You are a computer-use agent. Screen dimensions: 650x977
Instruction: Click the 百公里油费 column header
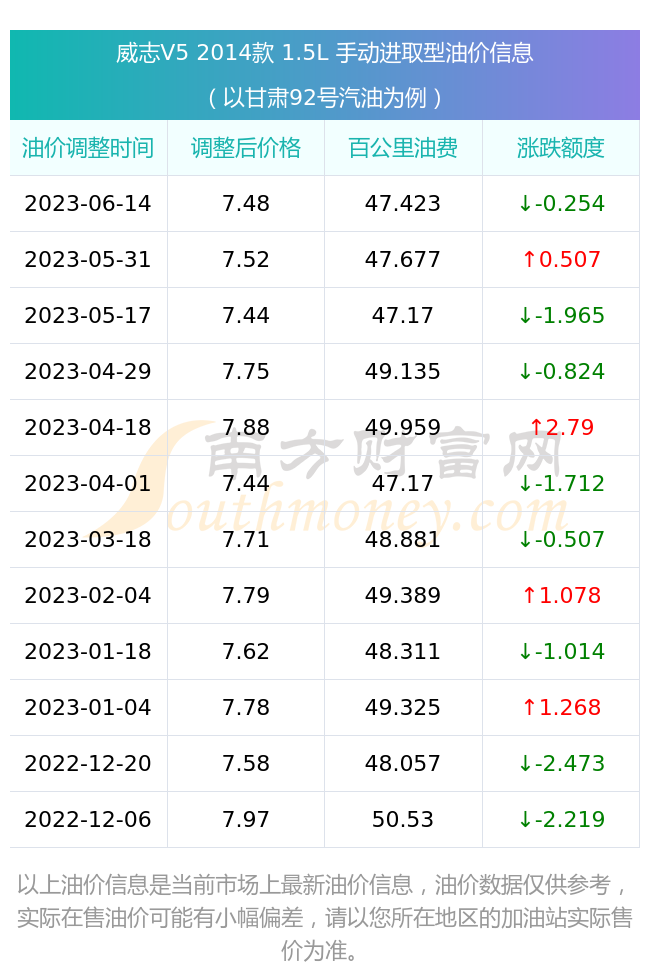403,148
